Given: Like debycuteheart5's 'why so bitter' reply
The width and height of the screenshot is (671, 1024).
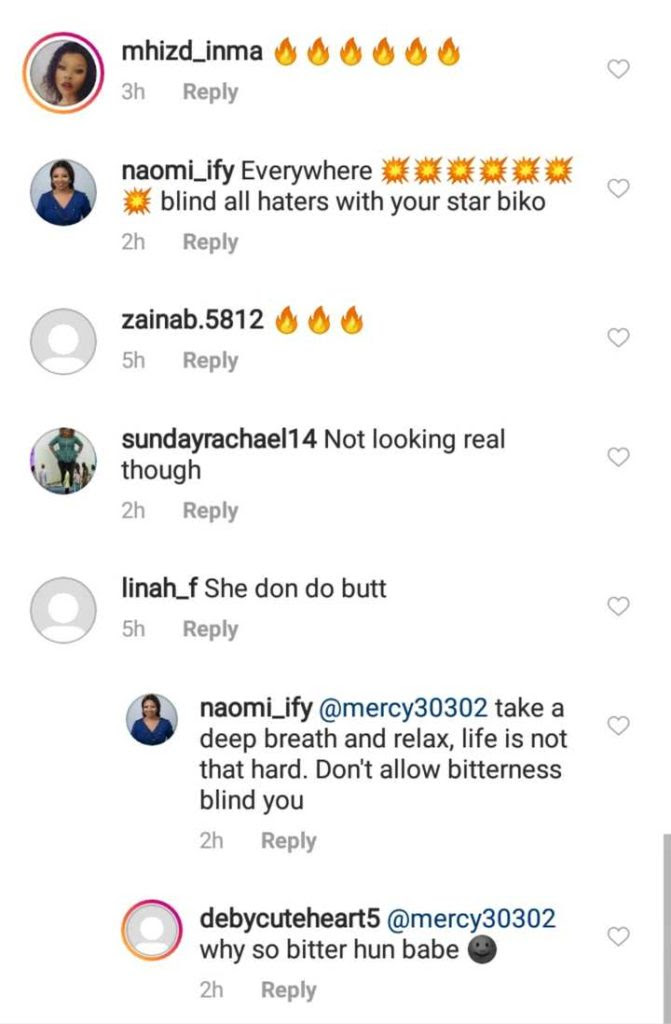Looking at the screenshot, I should coord(619,936).
